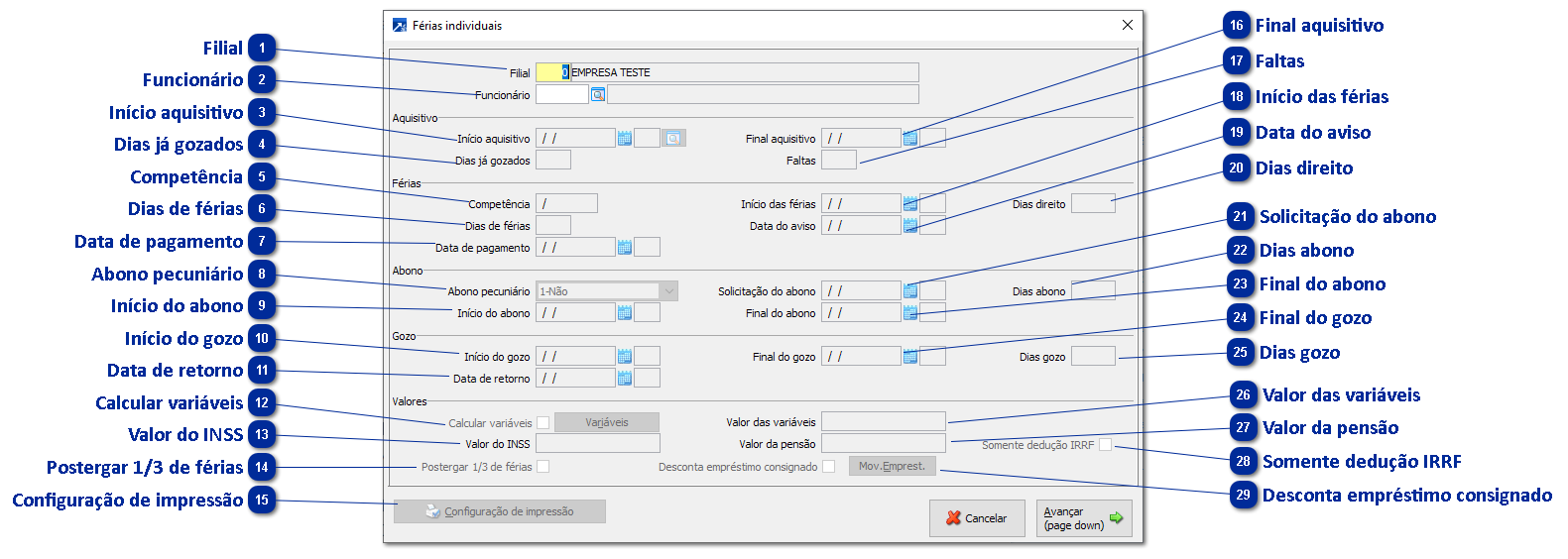Viewport: 1568px width, 559px height.
Task: Click the Dias de férias field
Action: point(553,225)
